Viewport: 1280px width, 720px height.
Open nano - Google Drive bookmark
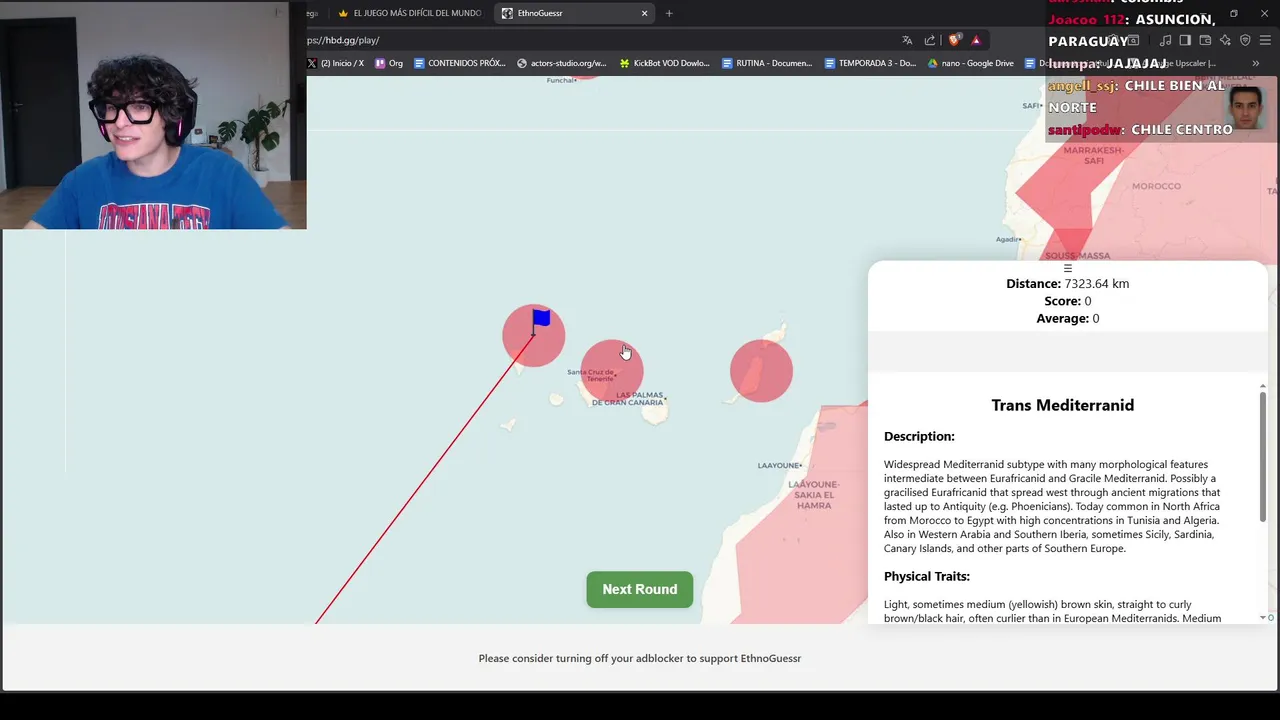pos(971,63)
